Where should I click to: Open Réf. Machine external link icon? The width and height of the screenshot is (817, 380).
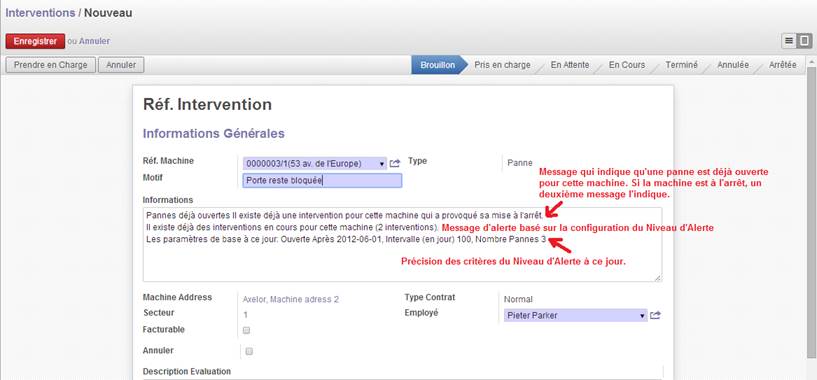pos(394,164)
